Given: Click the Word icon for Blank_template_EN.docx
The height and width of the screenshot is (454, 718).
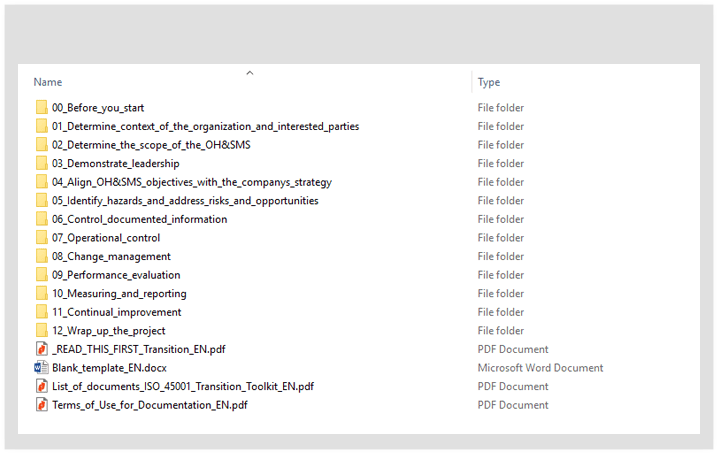Looking at the screenshot, I should point(41,368).
